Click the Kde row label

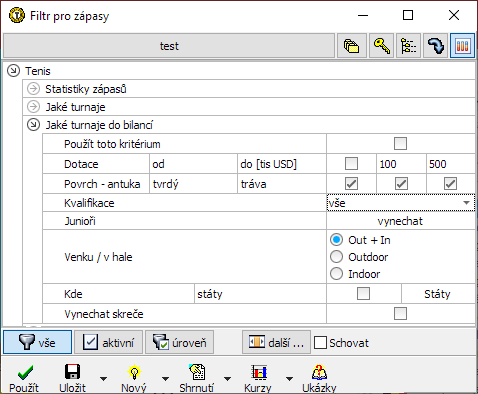[73, 294]
